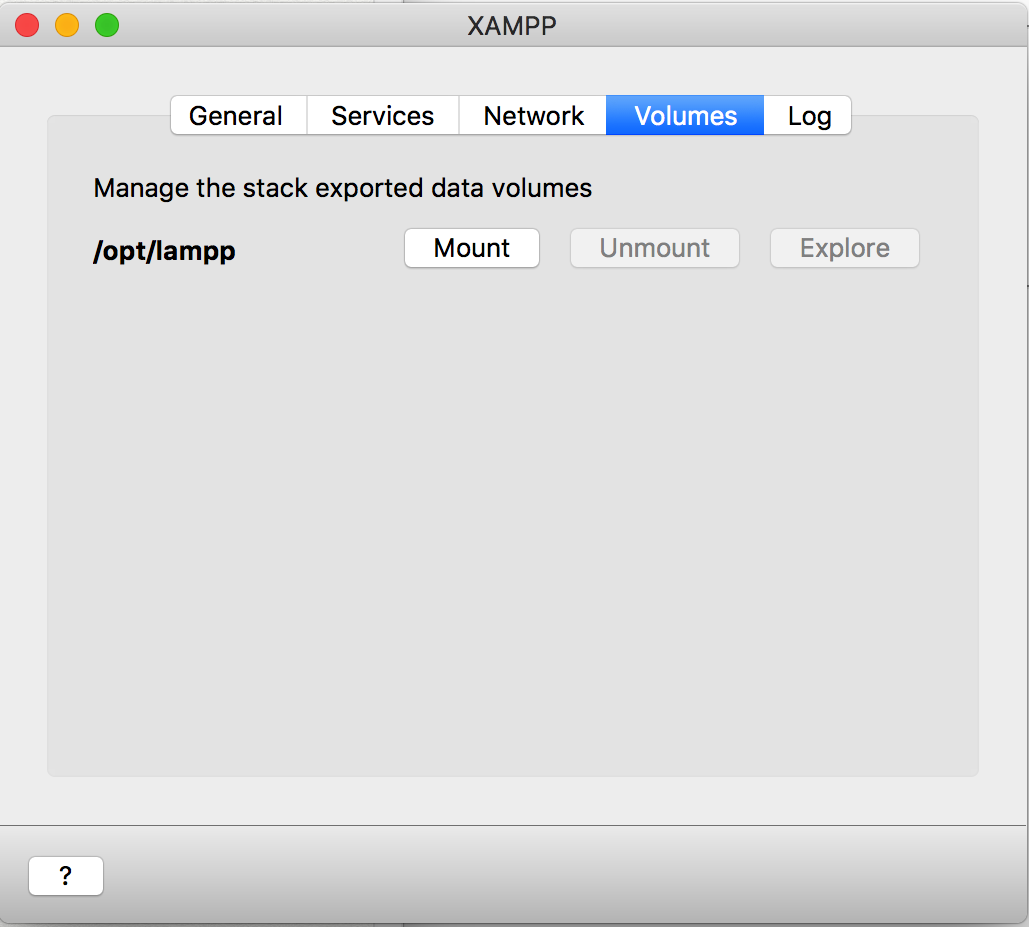Click the green zoom button
The height and width of the screenshot is (927, 1029).
[x=106, y=25]
